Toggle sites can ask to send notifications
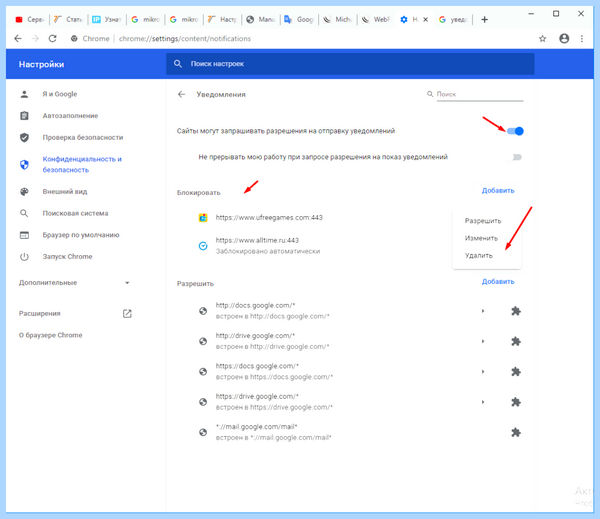This screenshot has width=600, height=519. tap(515, 131)
